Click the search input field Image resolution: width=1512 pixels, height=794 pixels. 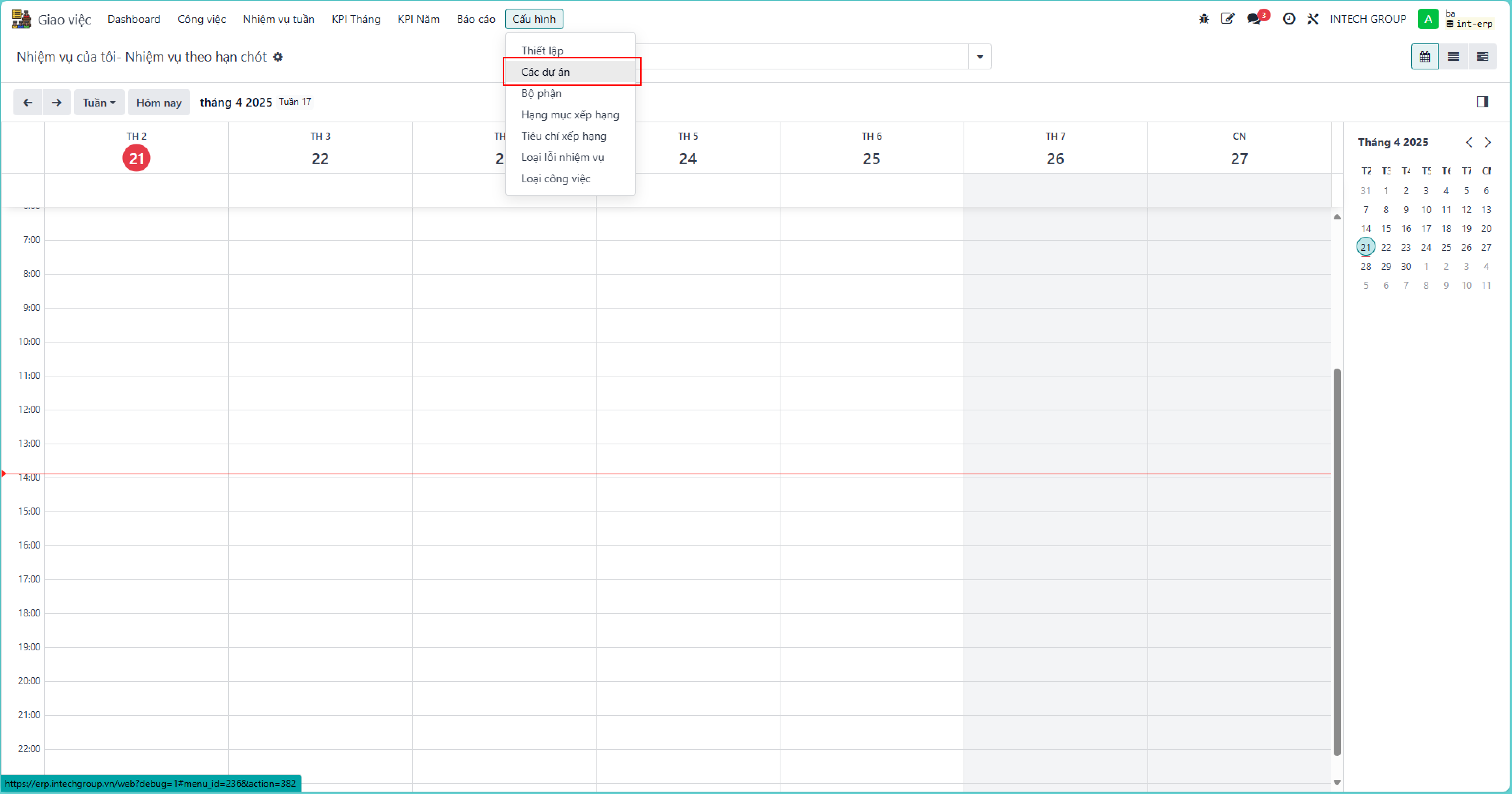(802, 57)
